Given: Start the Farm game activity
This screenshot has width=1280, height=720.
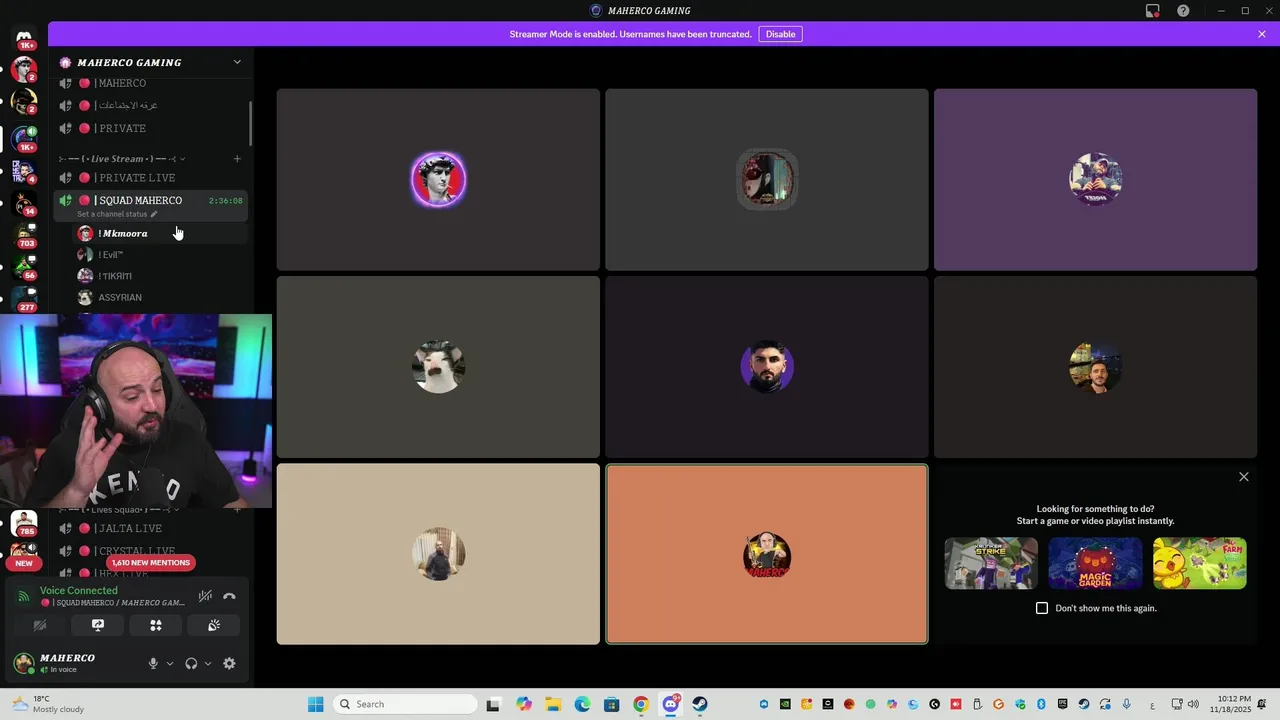Looking at the screenshot, I should (x=1200, y=563).
